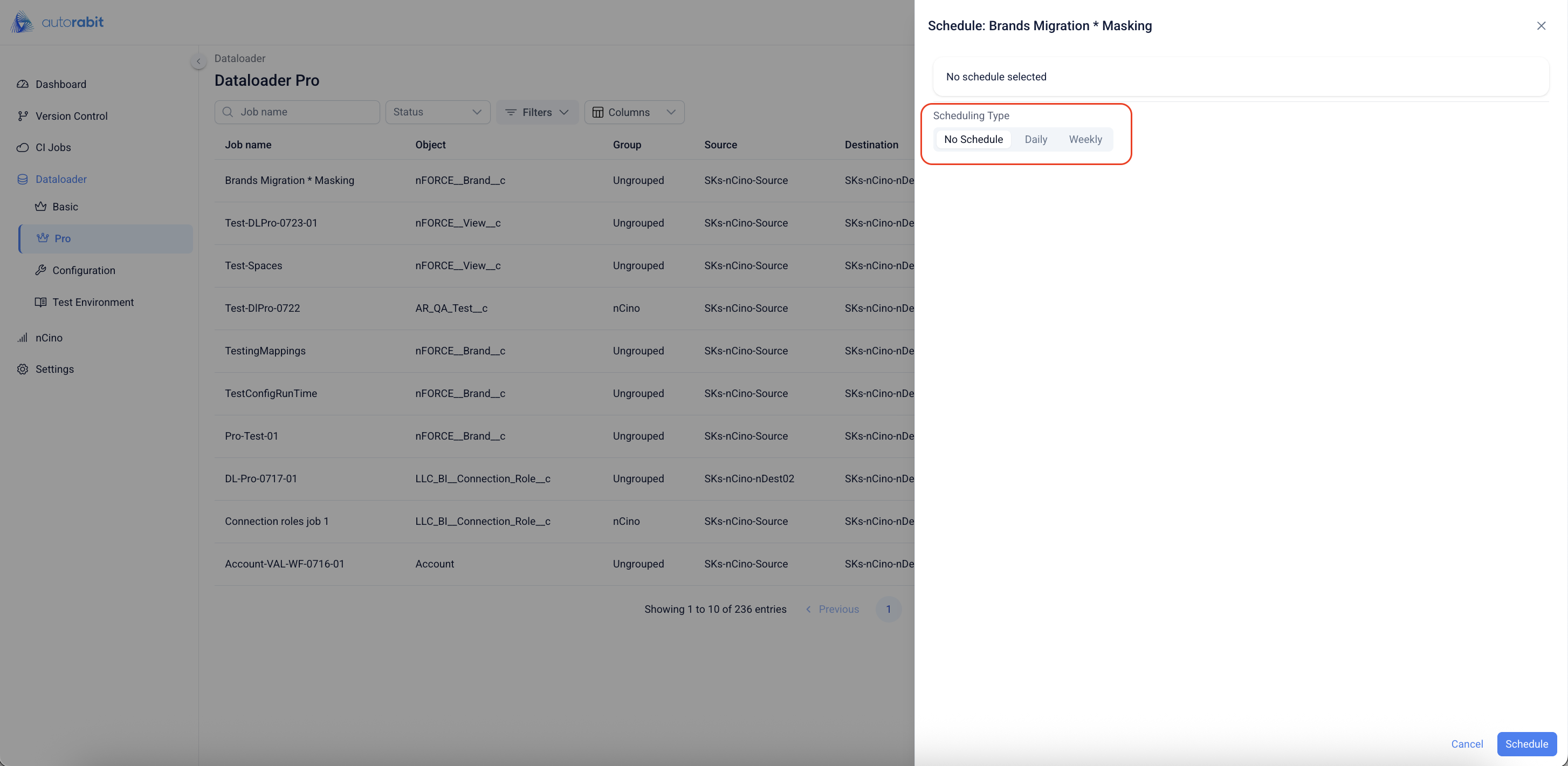
Task: Switch scheduling type to Daily
Action: [x=1035, y=139]
